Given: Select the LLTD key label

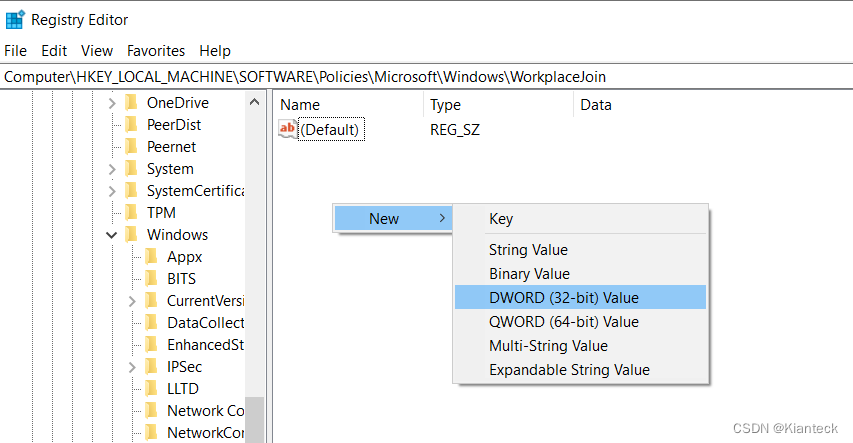Looking at the screenshot, I should (x=183, y=389).
